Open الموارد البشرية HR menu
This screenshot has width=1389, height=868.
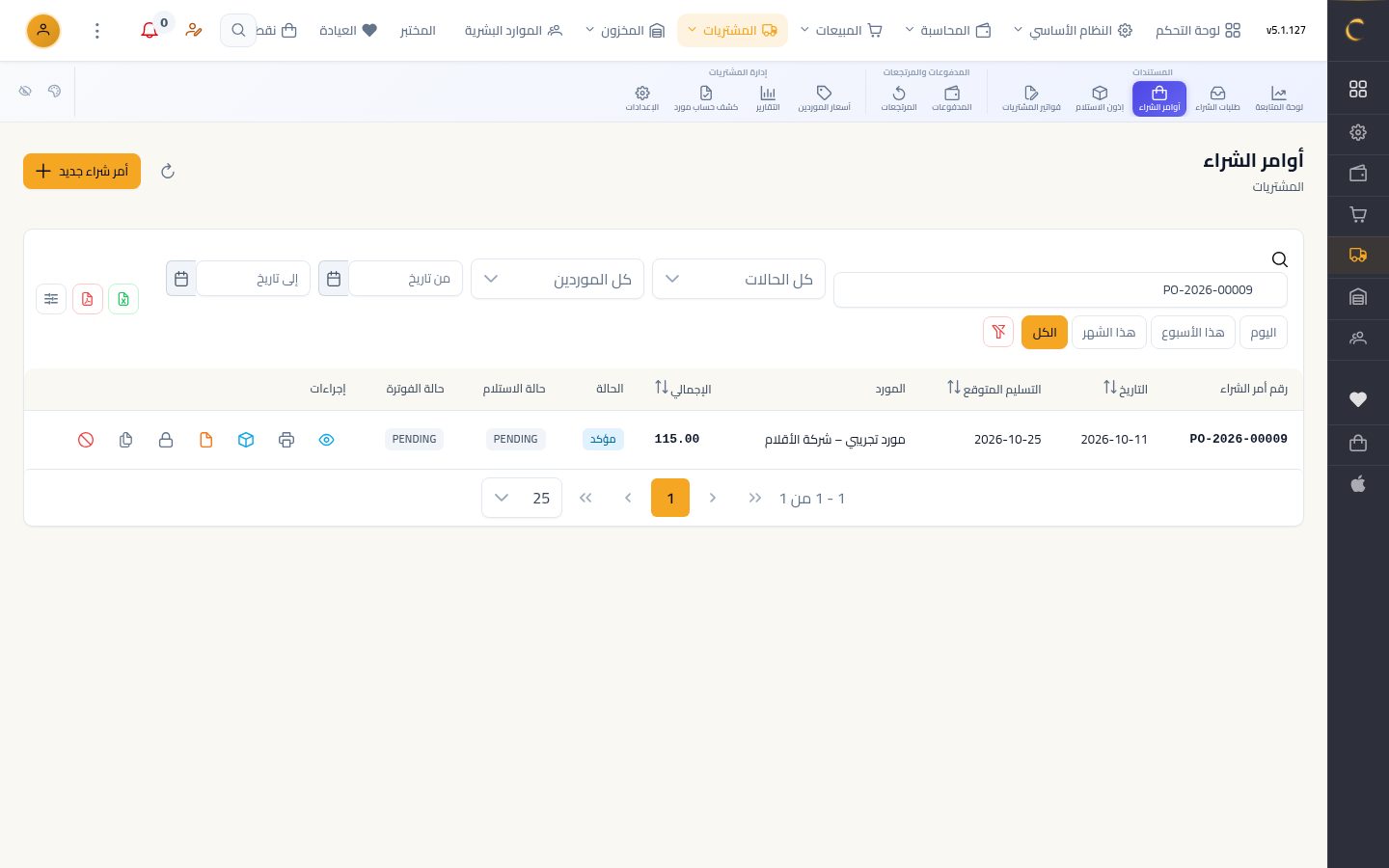pyautogui.click(x=513, y=31)
